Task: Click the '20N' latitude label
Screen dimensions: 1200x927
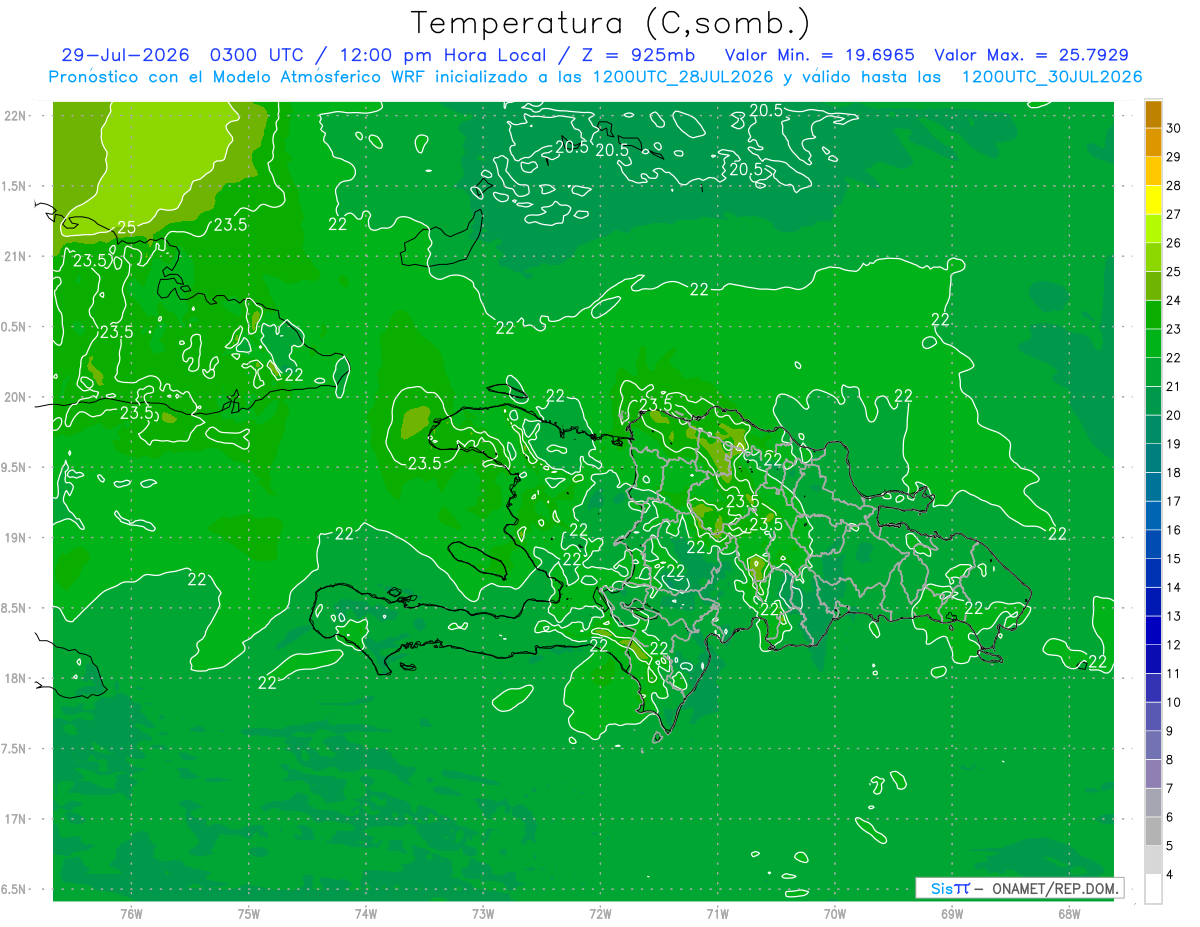Action: click(17, 397)
